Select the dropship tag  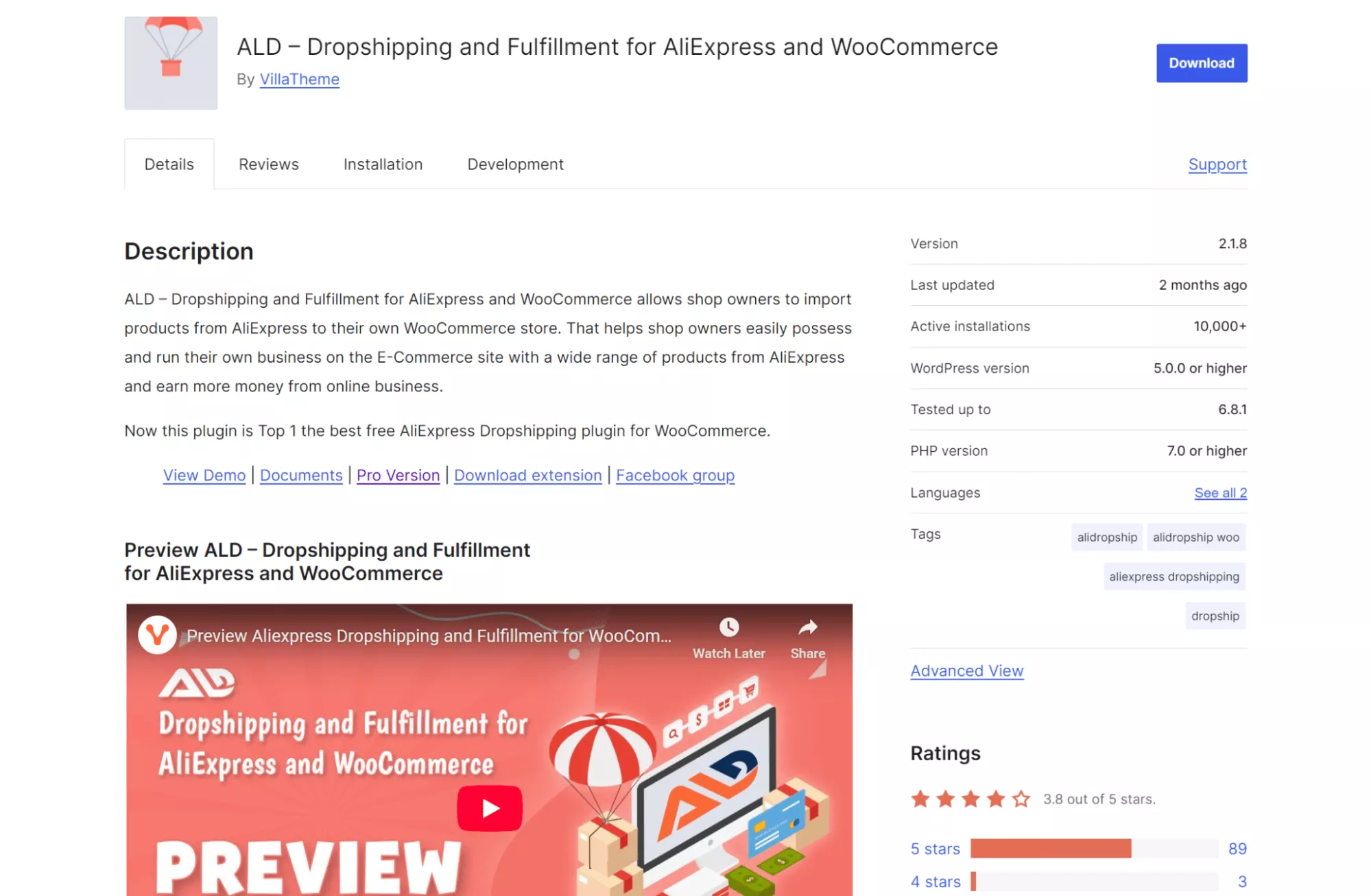(x=1215, y=616)
